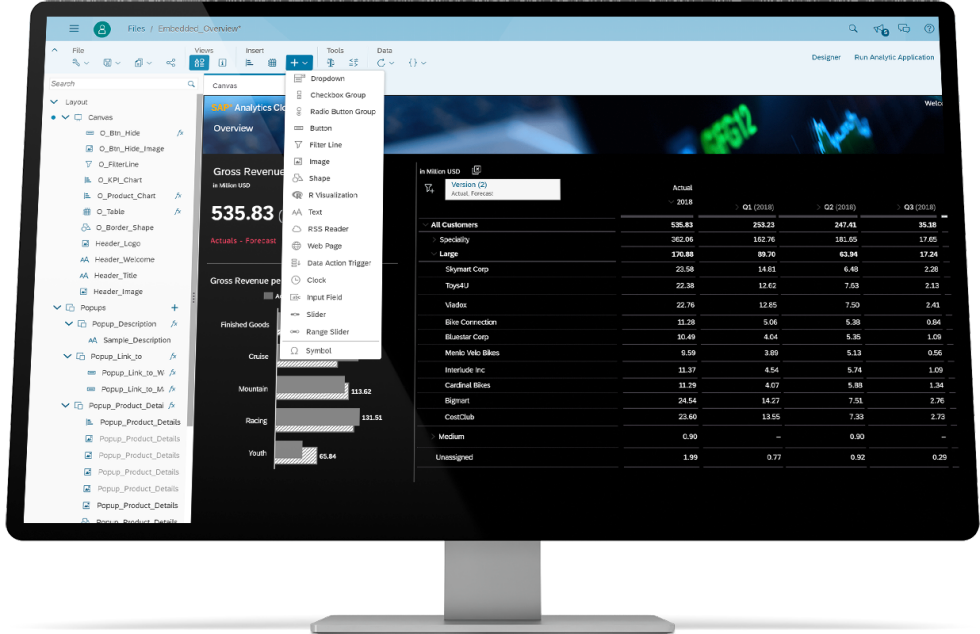
Task: Click the info icon in the Views section
Action: pyautogui.click(x=222, y=62)
